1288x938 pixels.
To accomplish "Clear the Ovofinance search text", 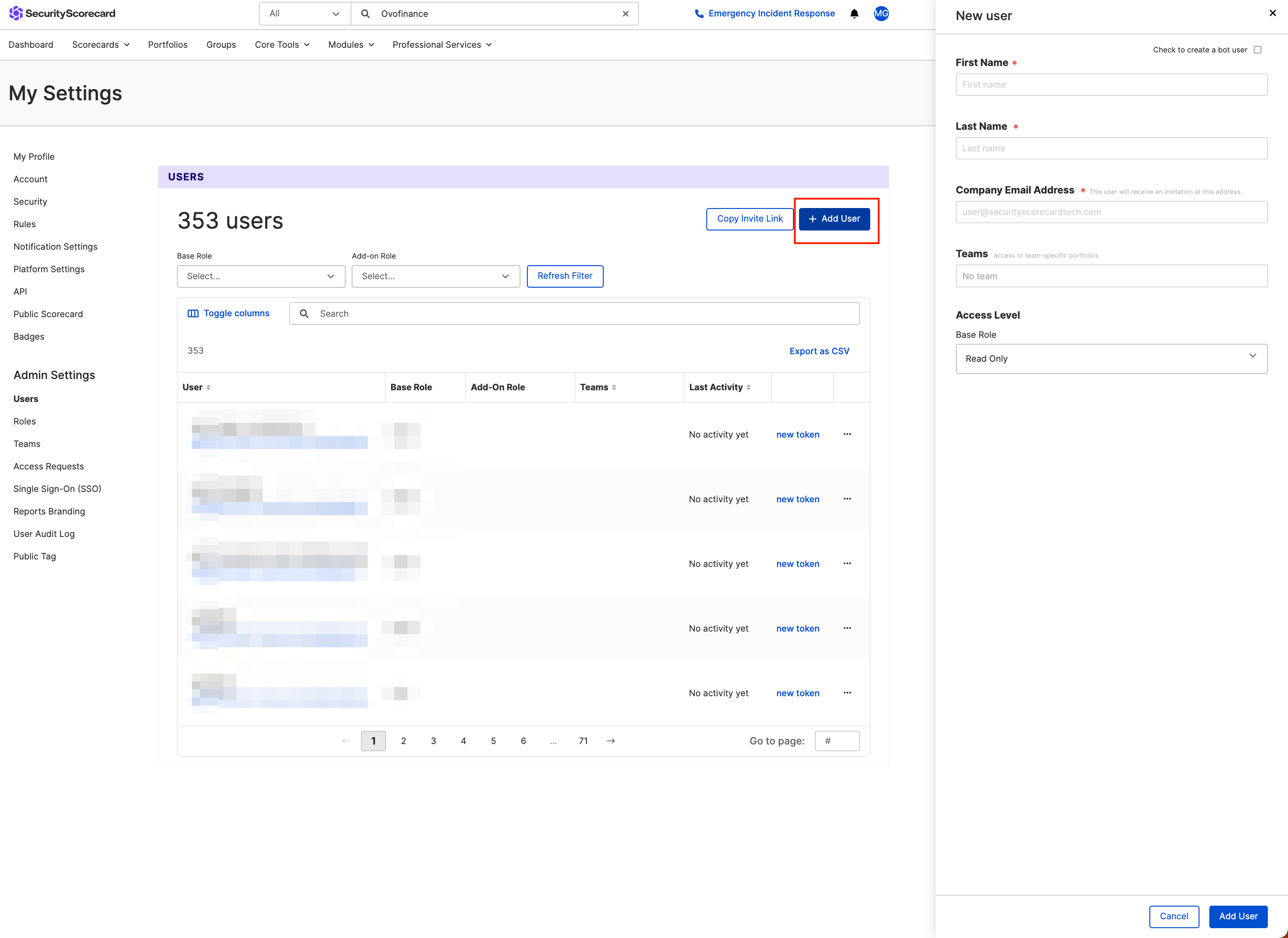I will pos(625,14).
